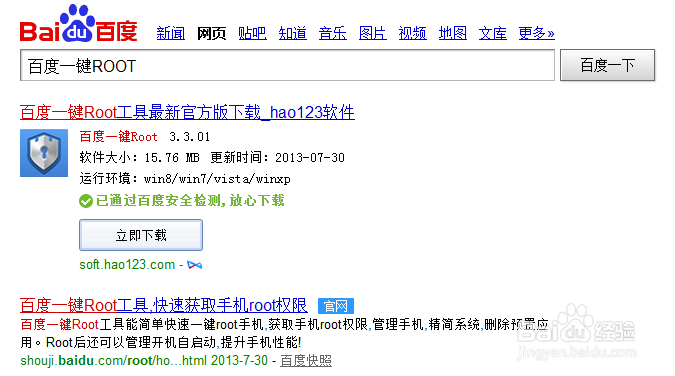Go to the 文库 tab
The height and width of the screenshot is (376, 675).
(x=492, y=33)
